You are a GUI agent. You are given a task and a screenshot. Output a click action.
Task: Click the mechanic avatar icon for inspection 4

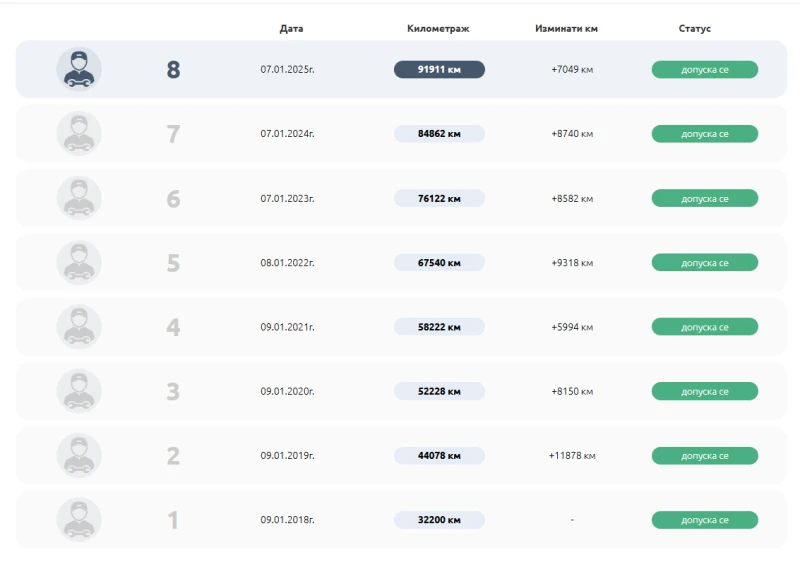[x=78, y=327]
